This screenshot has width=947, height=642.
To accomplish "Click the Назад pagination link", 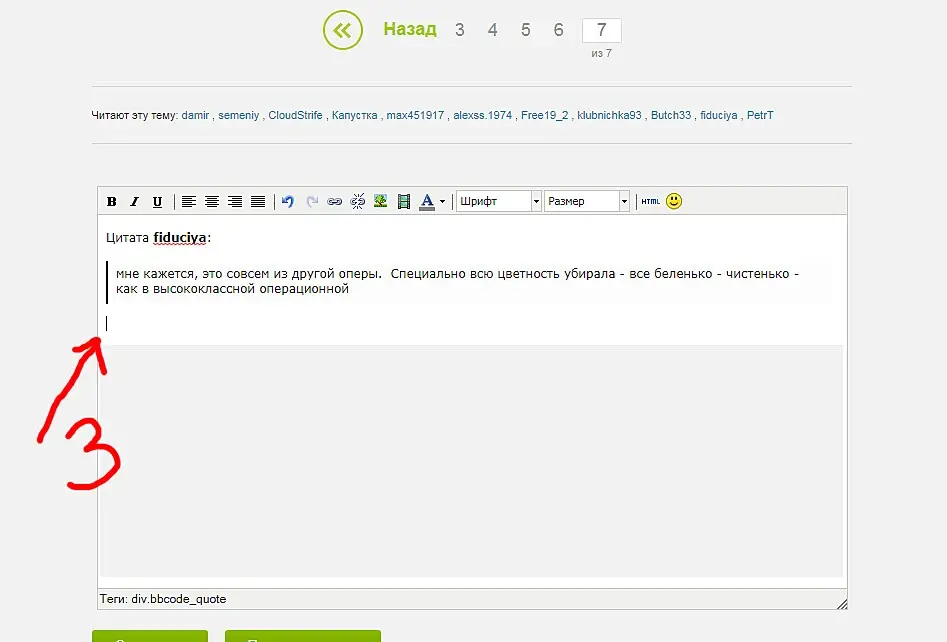I will click(409, 29).
